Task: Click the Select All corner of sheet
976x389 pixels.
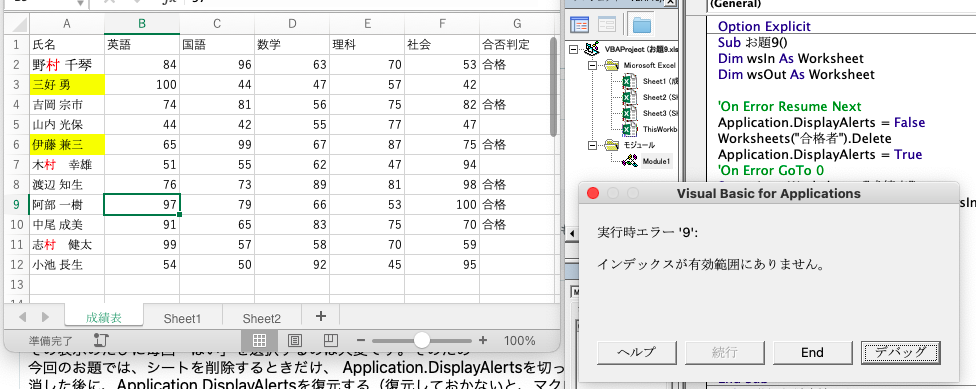Action: click(x=16, y=24)
